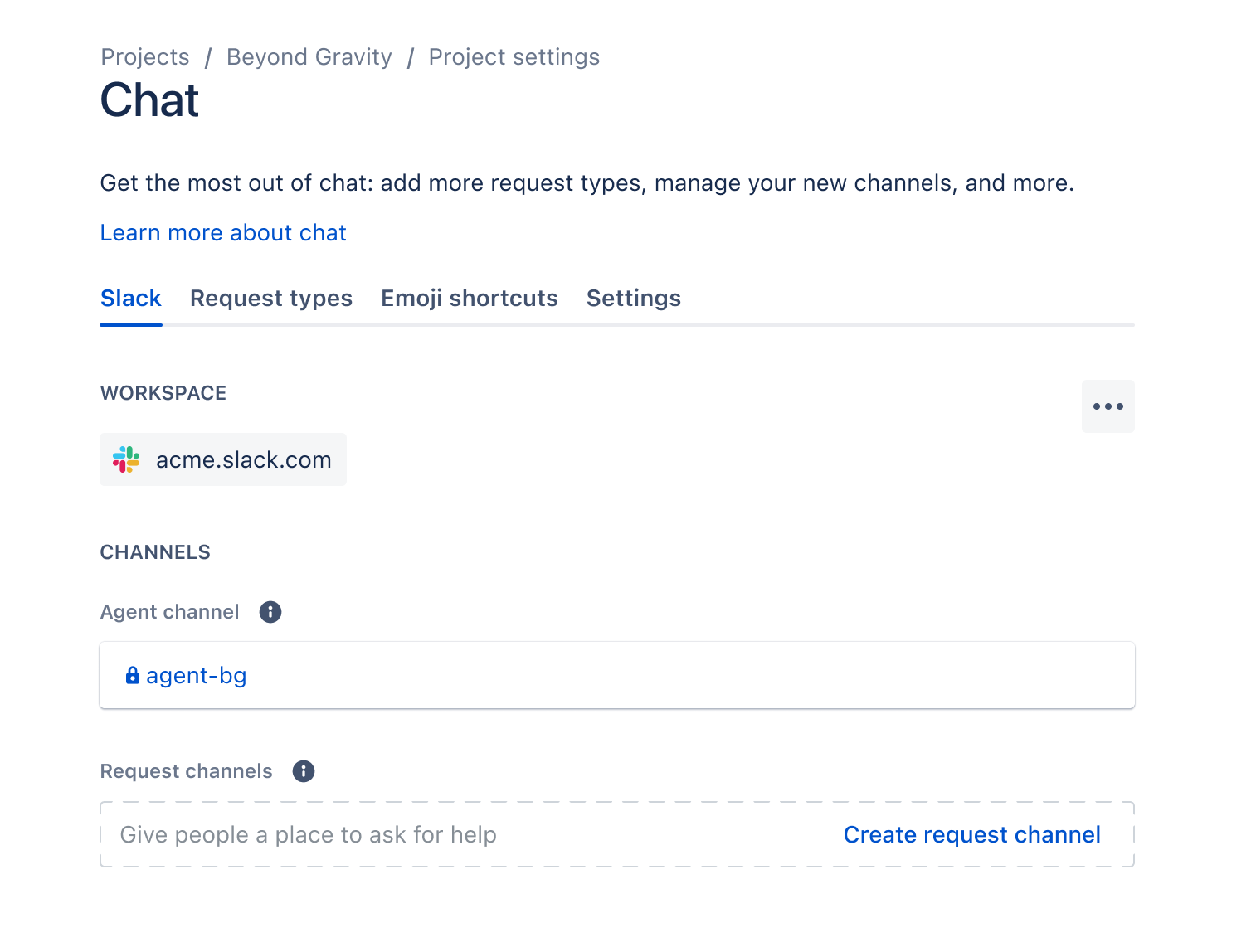Image resolution: width=1256 pixels, height=952 pixels.
Task: Open the Emoji shortcuts tab
Action: 469,299
